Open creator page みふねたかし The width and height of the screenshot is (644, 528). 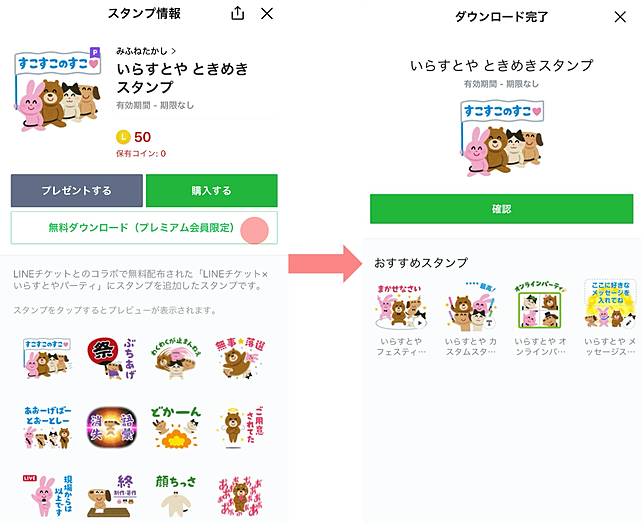tap(146, 51)
